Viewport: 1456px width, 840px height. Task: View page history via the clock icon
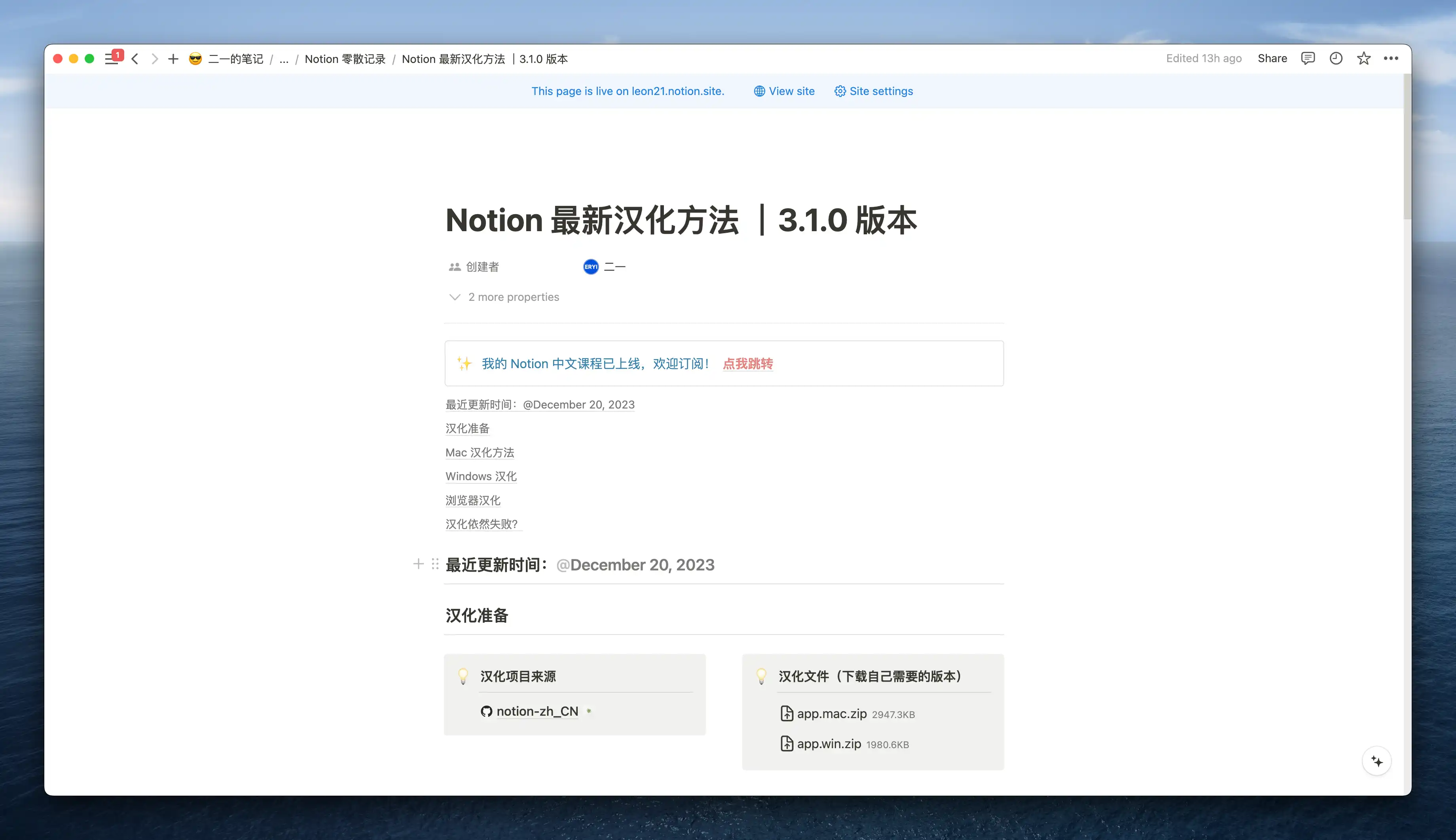(x=1335, y=58)
